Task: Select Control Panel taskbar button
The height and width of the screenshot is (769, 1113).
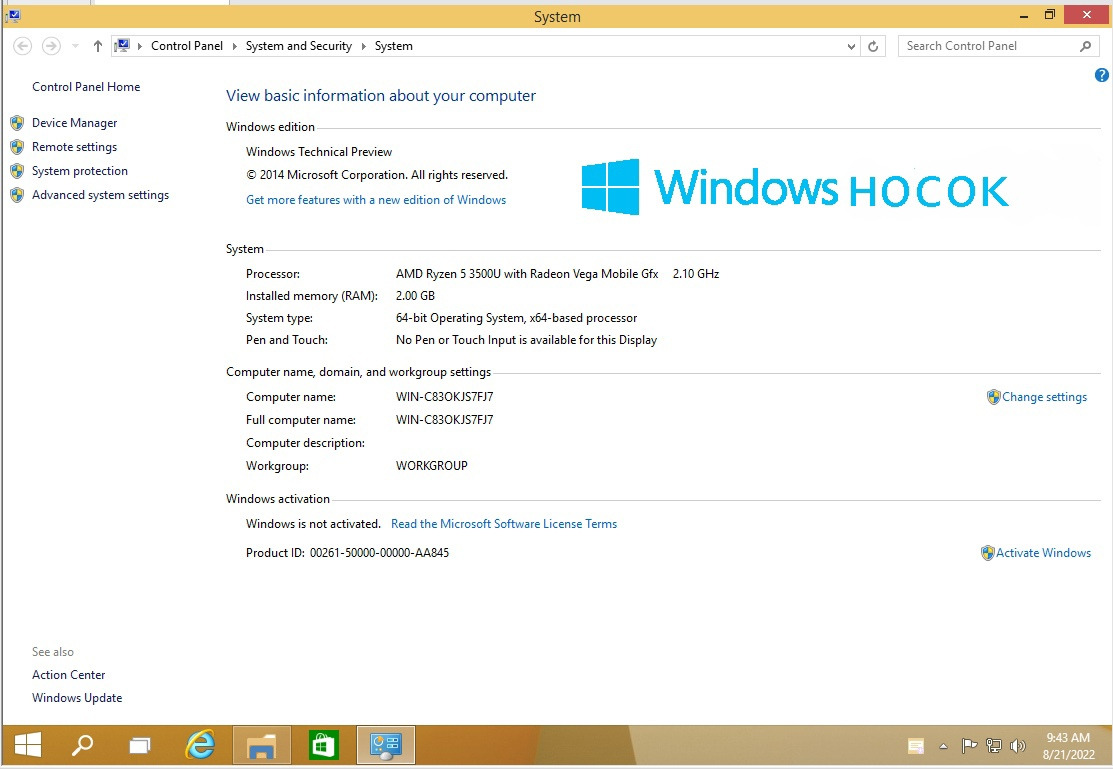Action: click(x=385, y=745)
